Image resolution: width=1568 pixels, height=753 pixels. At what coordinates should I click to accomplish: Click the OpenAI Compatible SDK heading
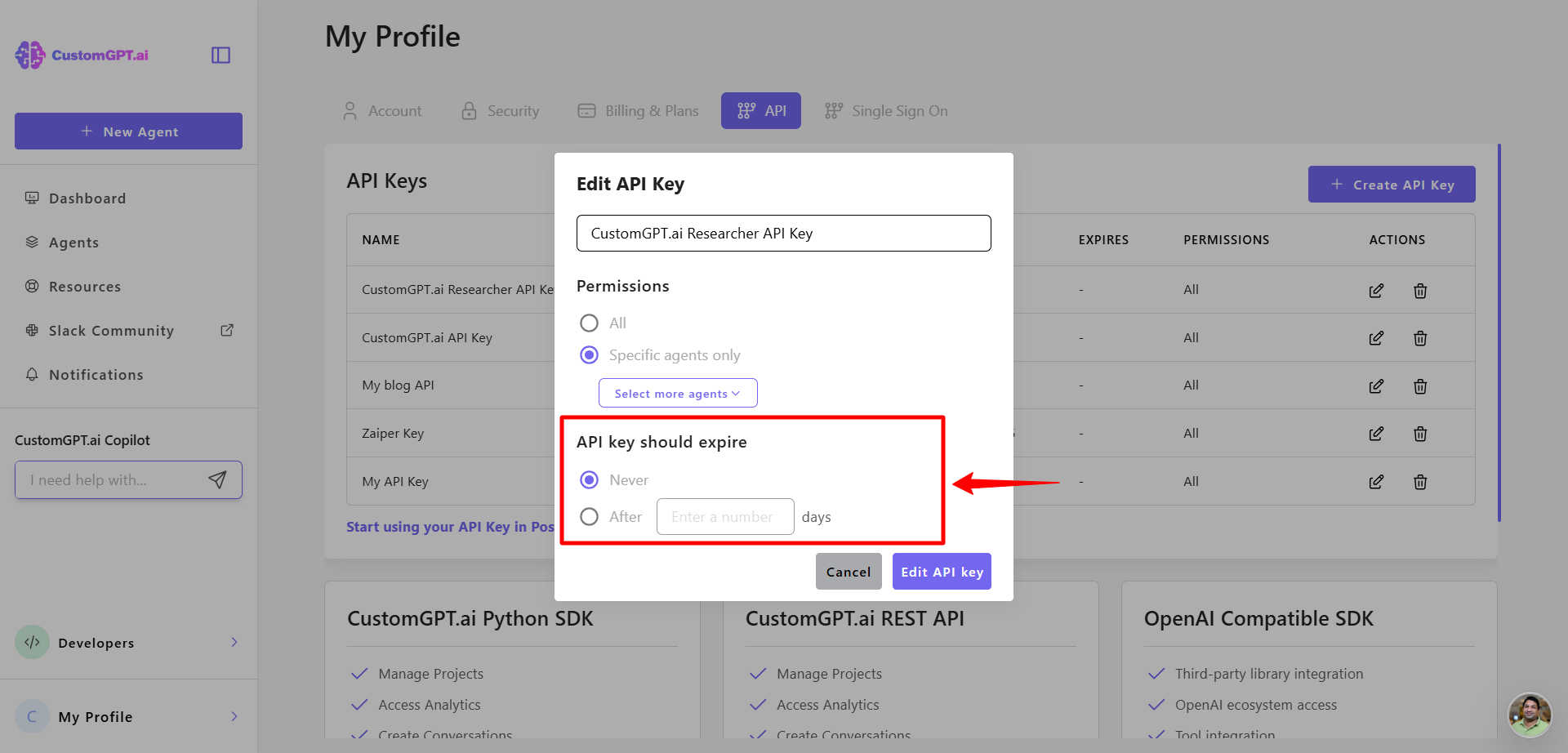[x=1258, y=619]
